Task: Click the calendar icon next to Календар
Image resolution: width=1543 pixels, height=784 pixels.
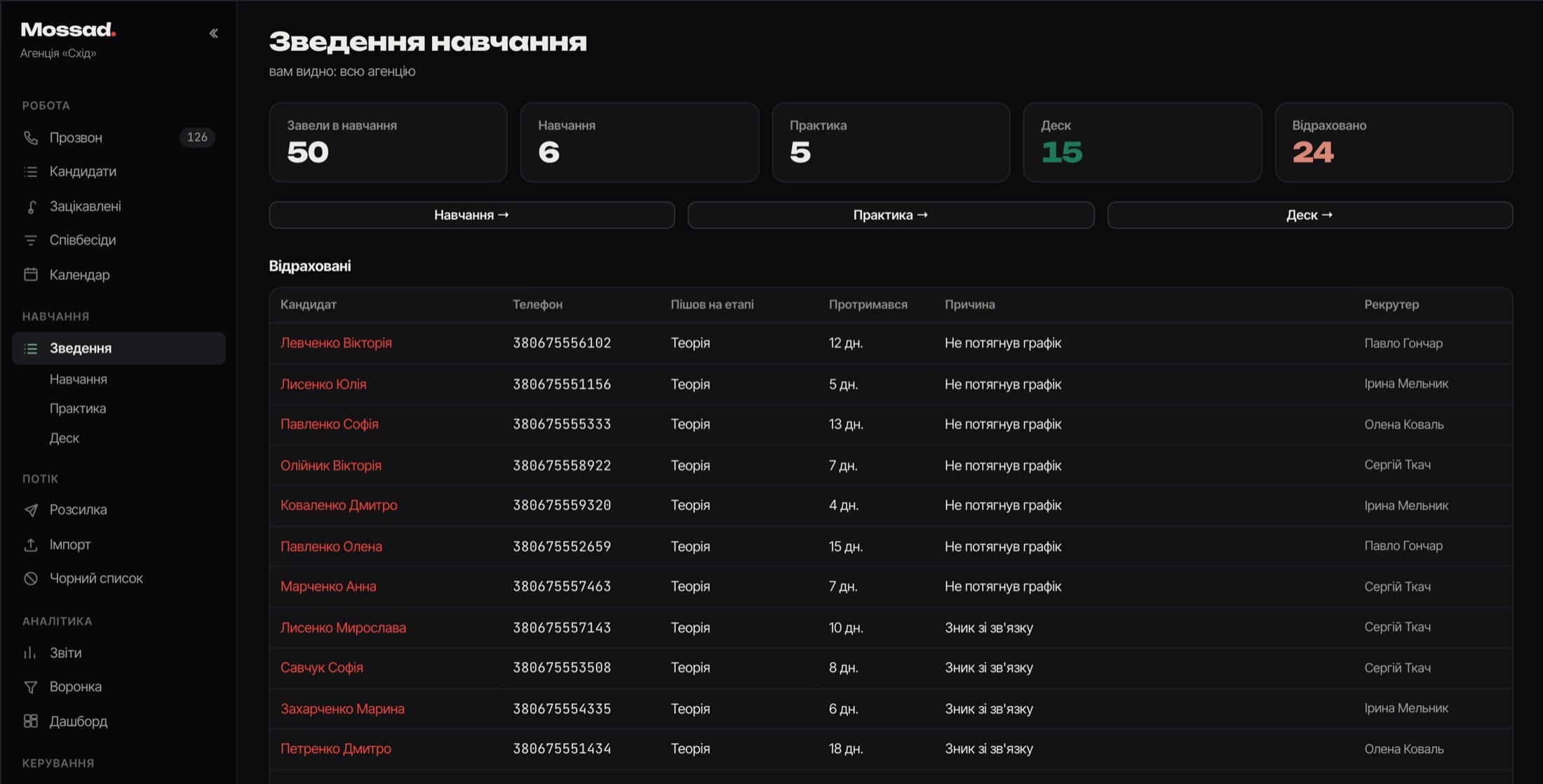Action: pos(31,274)
